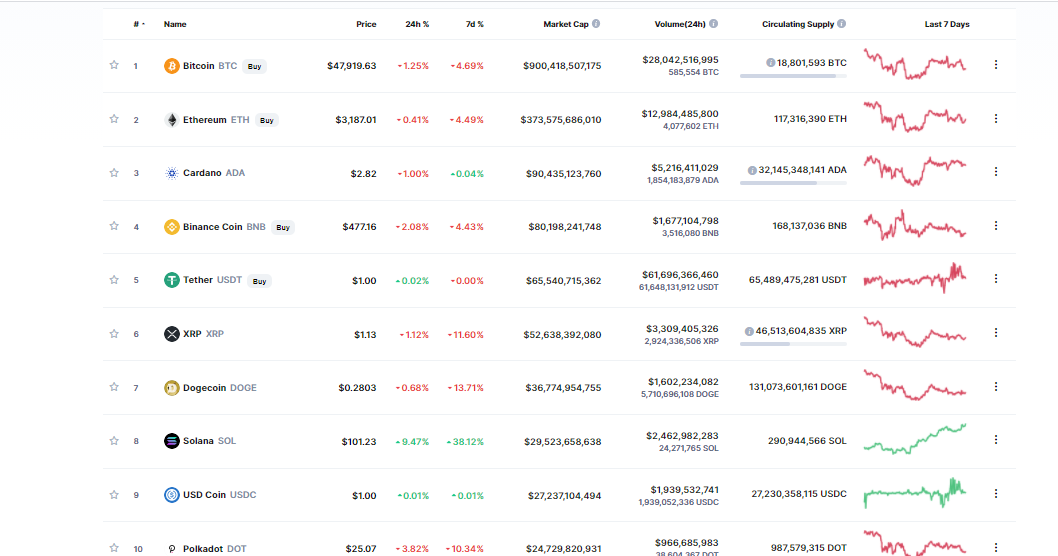The height and width of the screenshot is (556, 1058).
Task: Sort table by 7d % column
Action: point(474,24)
